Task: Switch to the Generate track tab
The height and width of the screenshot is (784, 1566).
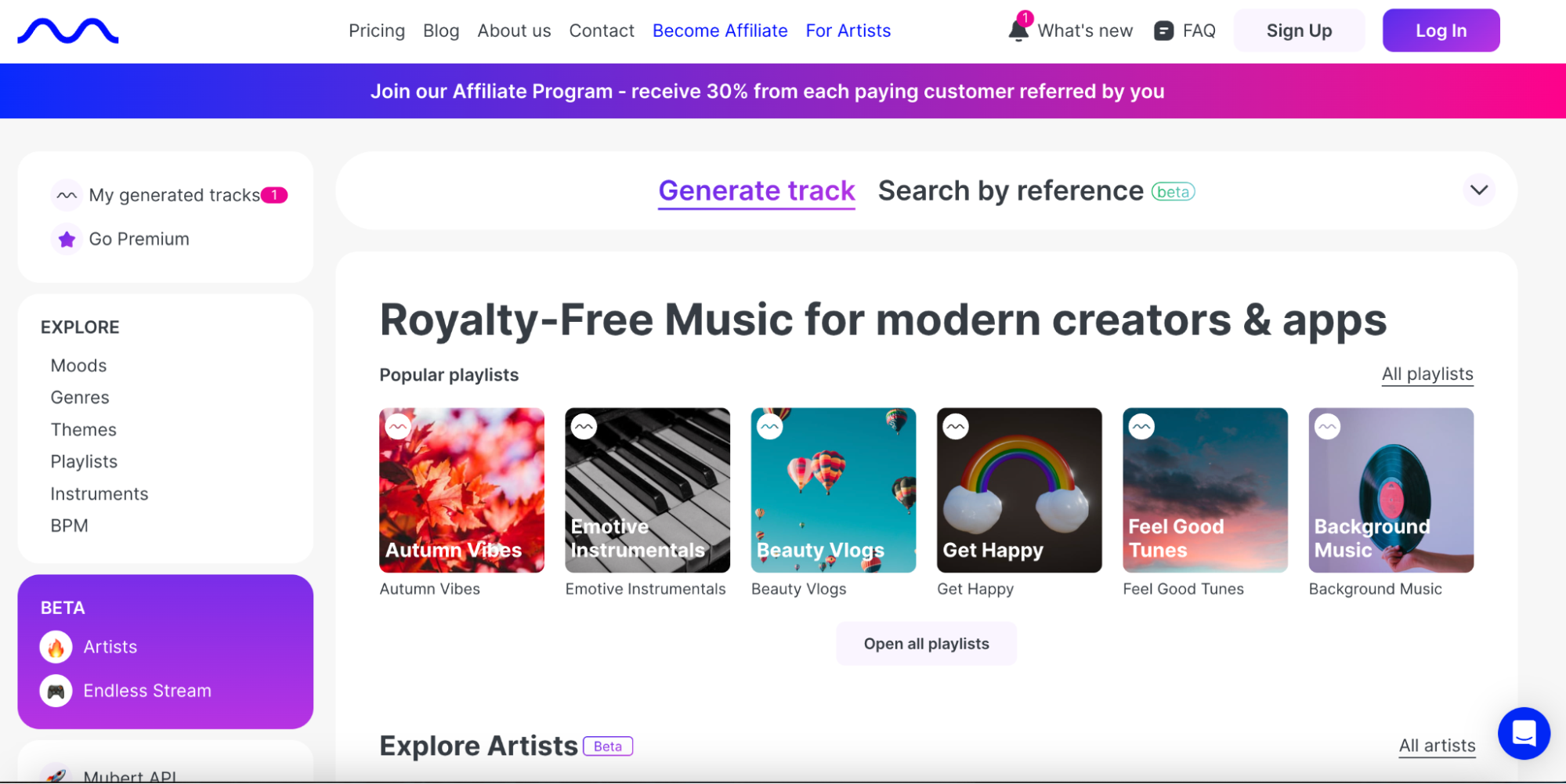Action: tap(756, 190)
